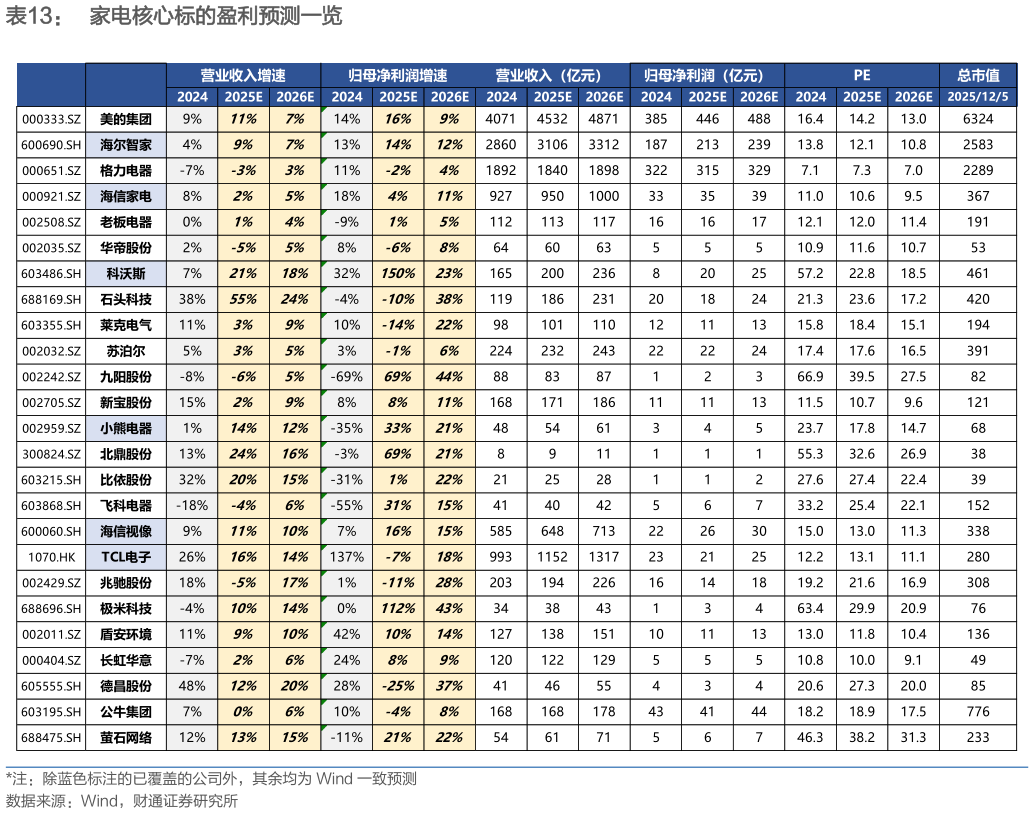Click the table title 家电核心标的盈利预测一览
1034x814 pixels.
pyautogui.click(x=215, y=18)
